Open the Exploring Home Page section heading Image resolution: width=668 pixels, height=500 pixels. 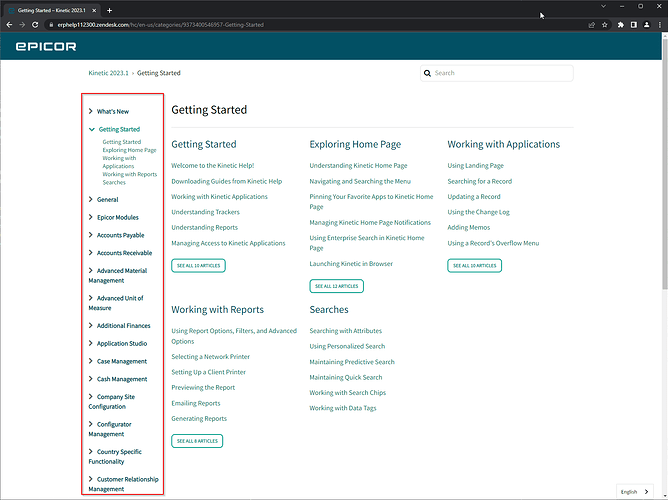355,144
